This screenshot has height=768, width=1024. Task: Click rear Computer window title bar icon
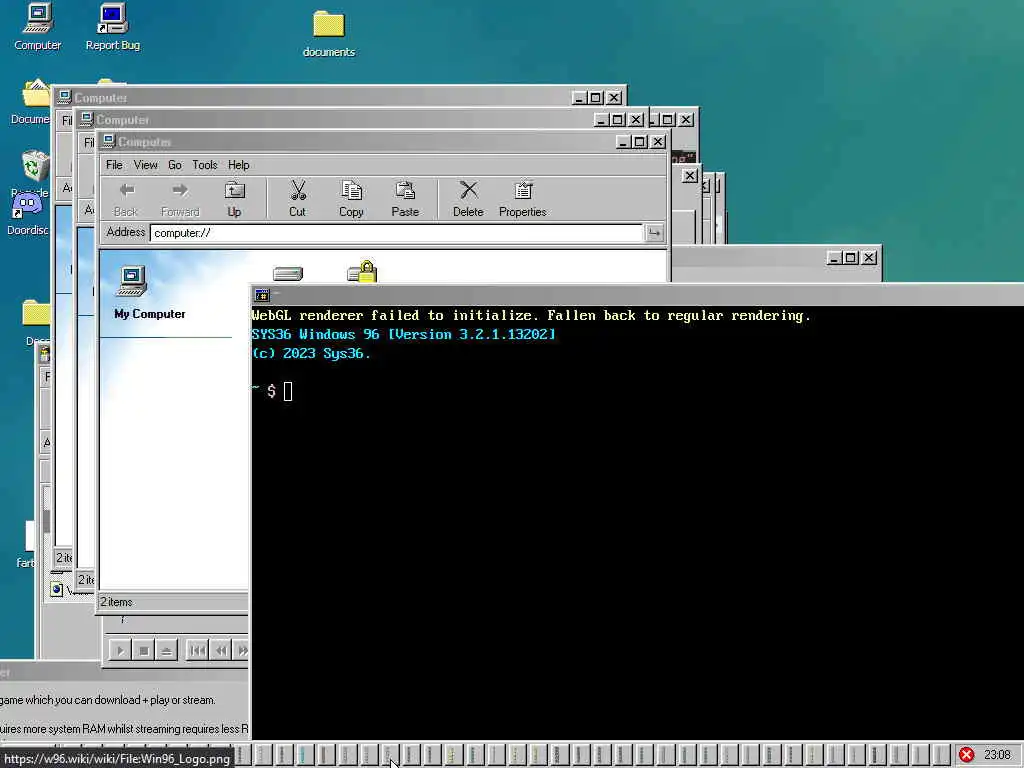64,97
